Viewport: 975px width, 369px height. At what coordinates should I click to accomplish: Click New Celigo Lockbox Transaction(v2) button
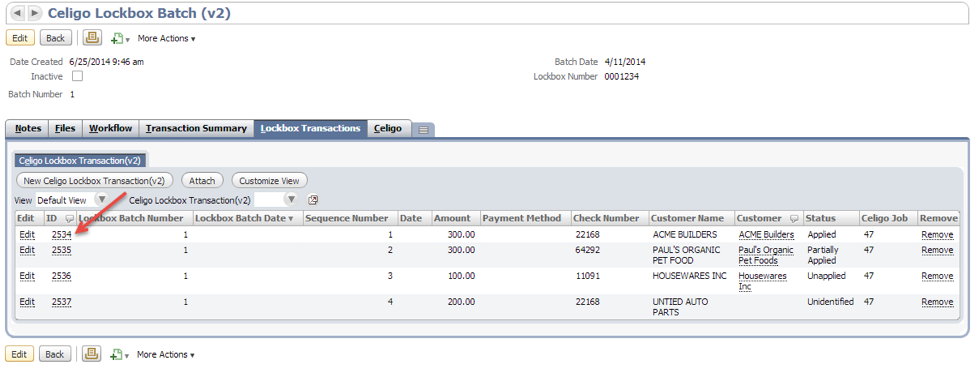94,180
